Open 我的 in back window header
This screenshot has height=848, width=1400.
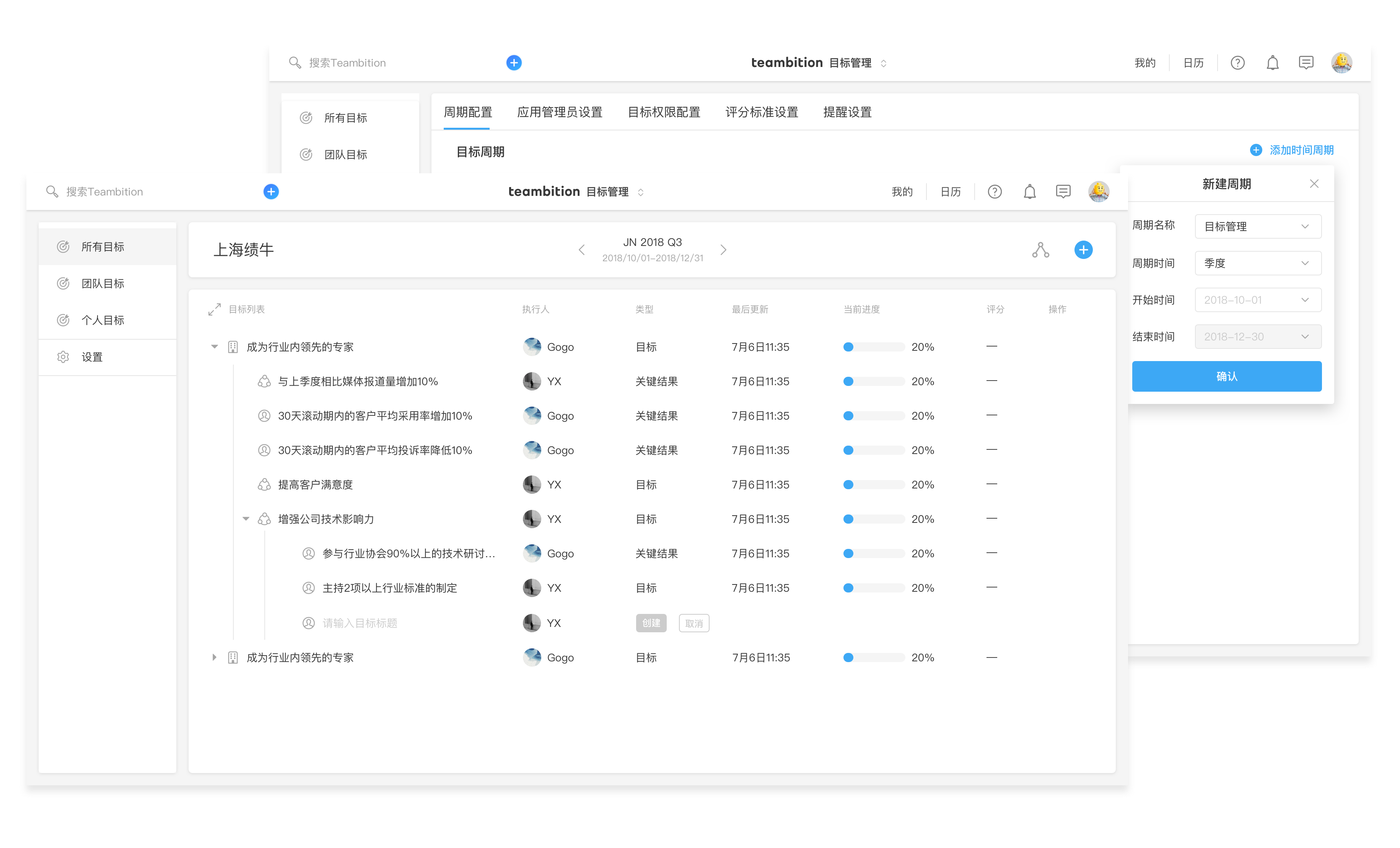click(1145, 63)
